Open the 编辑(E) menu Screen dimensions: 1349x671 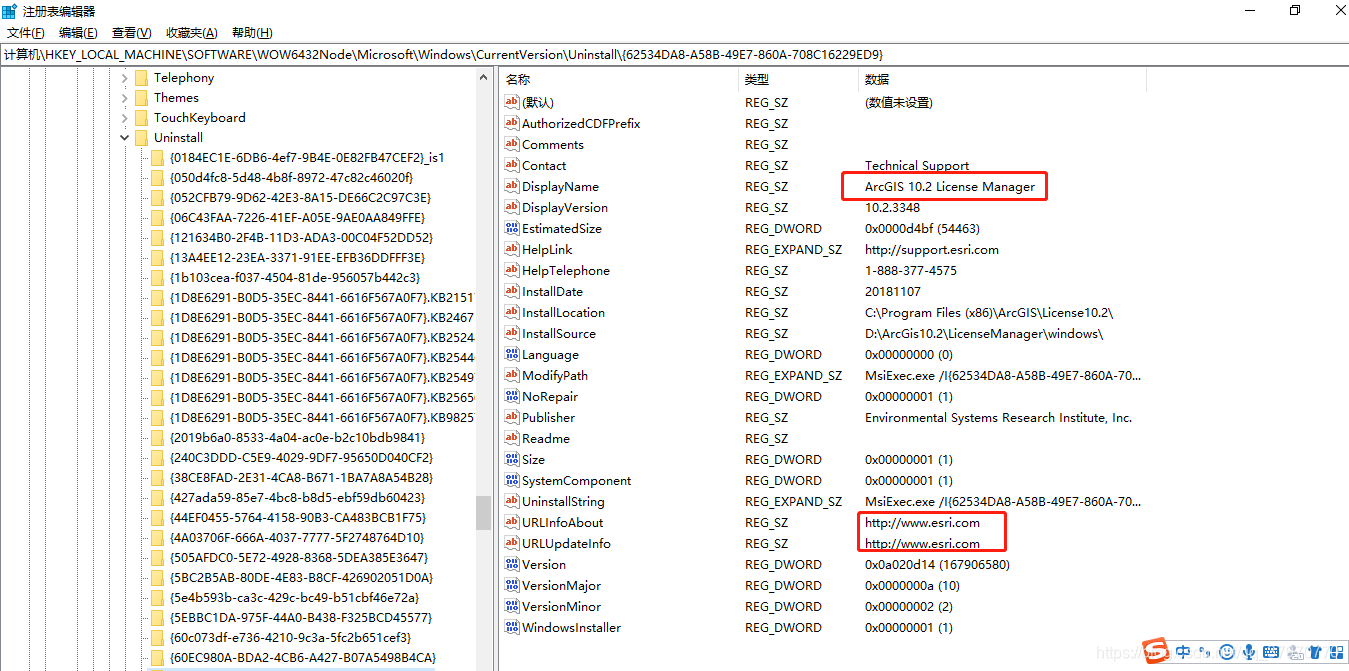click(x=78, y=33)
